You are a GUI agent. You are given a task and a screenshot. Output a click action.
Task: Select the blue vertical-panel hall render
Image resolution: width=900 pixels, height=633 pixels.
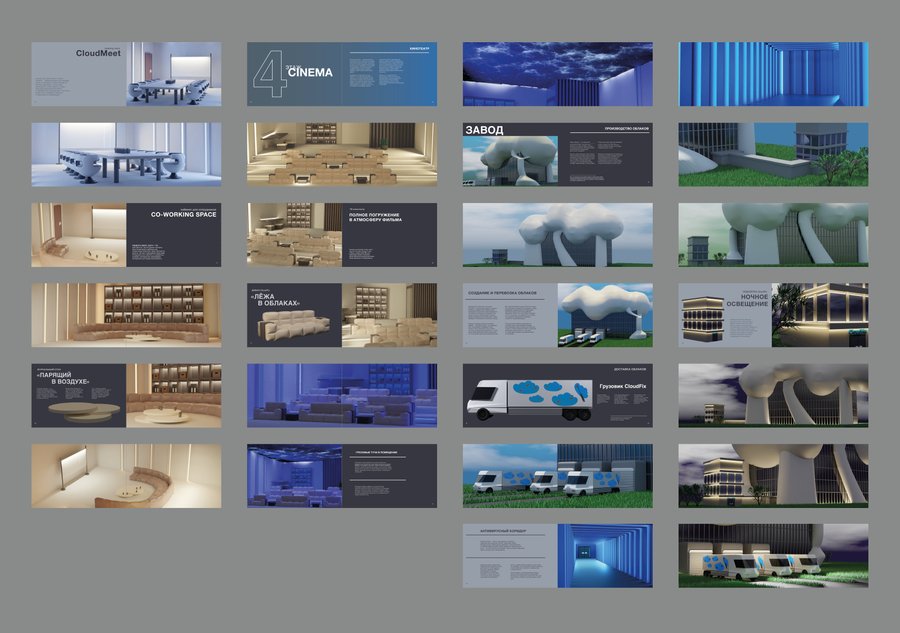point(774,74)
